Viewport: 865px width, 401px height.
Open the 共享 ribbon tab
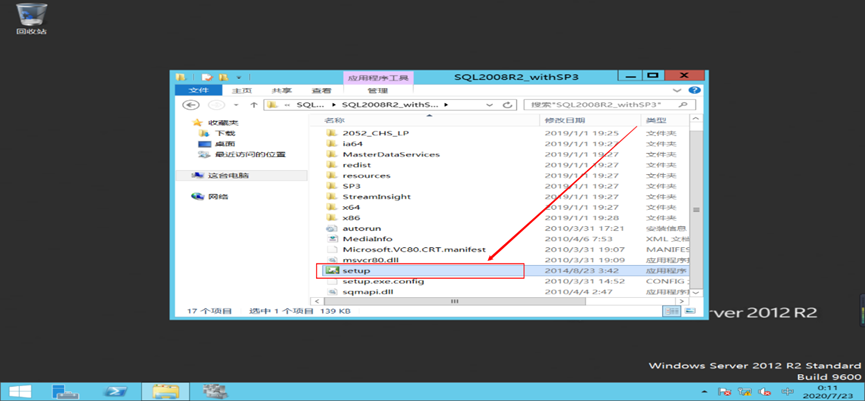coord(282,90)
